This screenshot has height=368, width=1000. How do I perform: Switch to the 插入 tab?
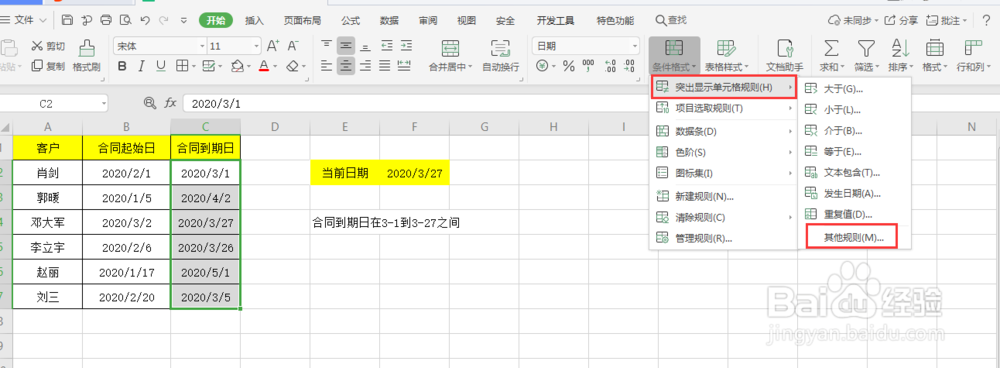pos(254,20)
